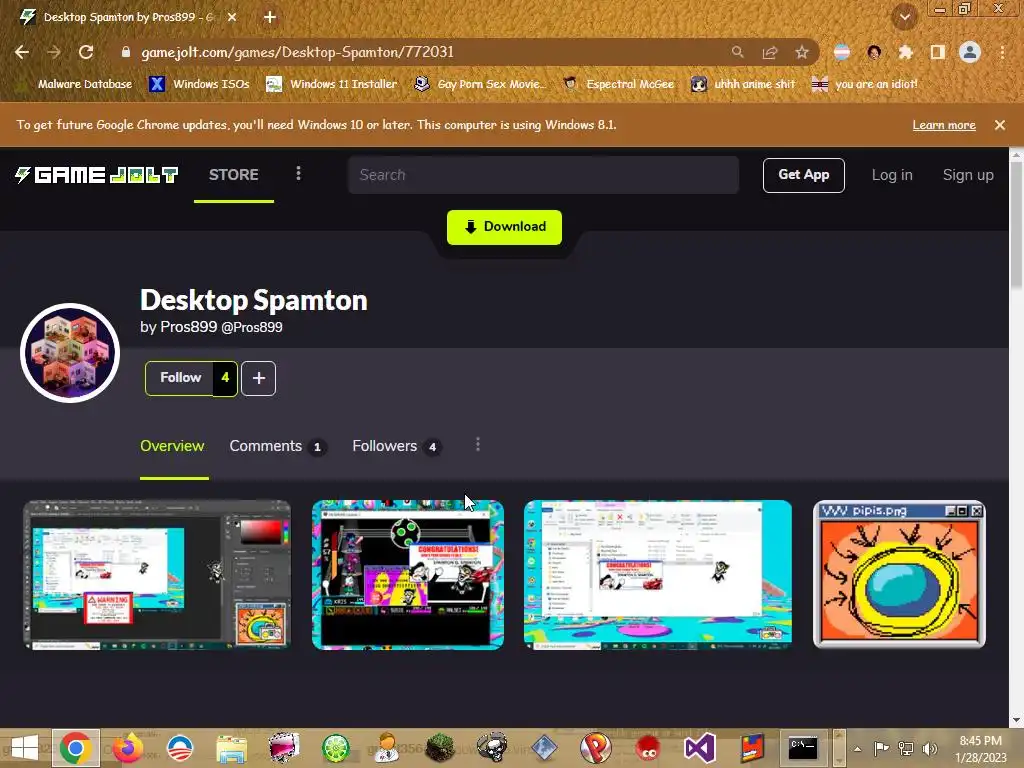This screenshot has width=1024, height=768.
Task: Click the volume speaker tray icon
Action: click(x=930, y=748)
